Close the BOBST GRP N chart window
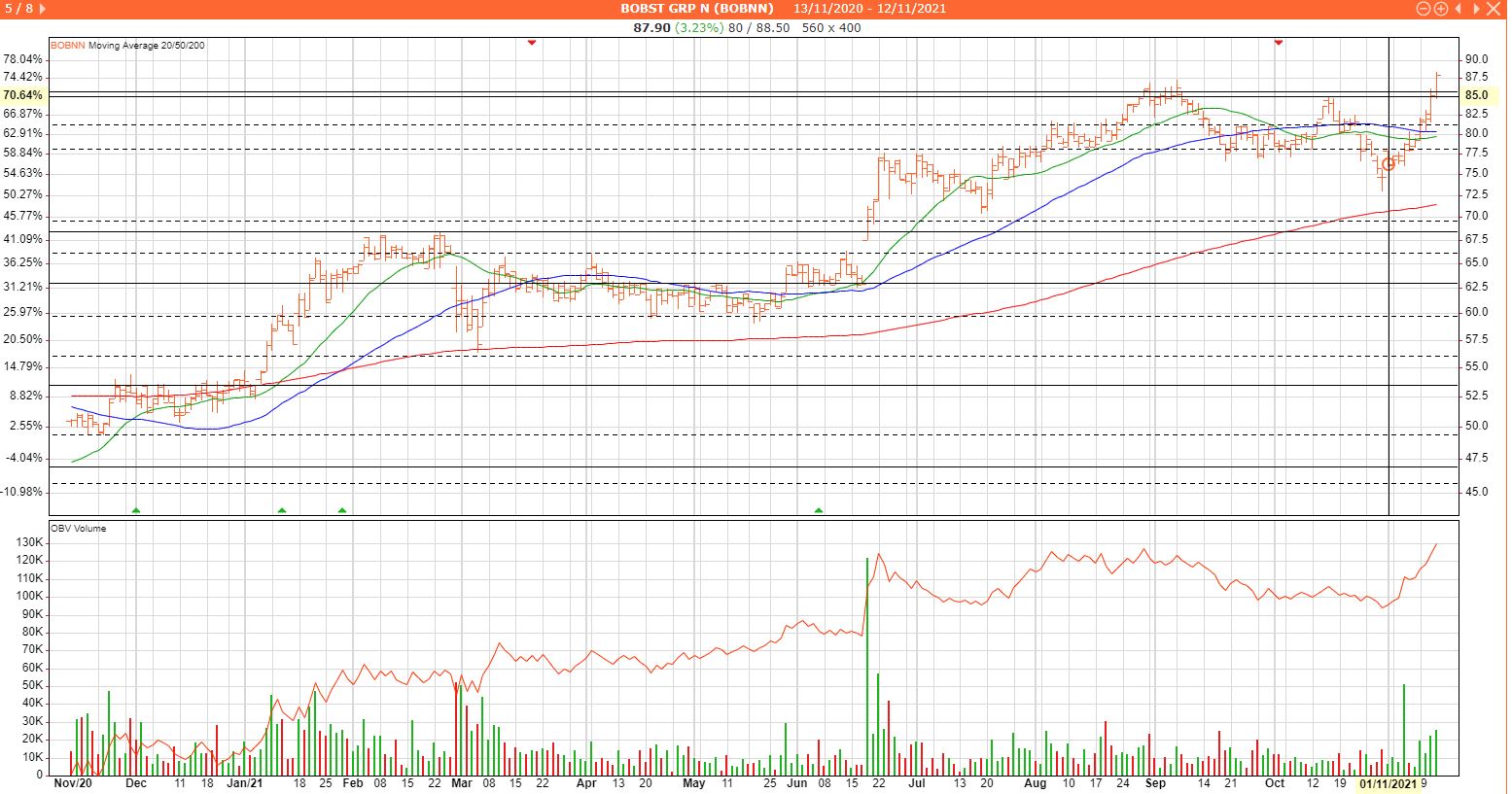The image size is (1512, 794). pos(1494,9)
